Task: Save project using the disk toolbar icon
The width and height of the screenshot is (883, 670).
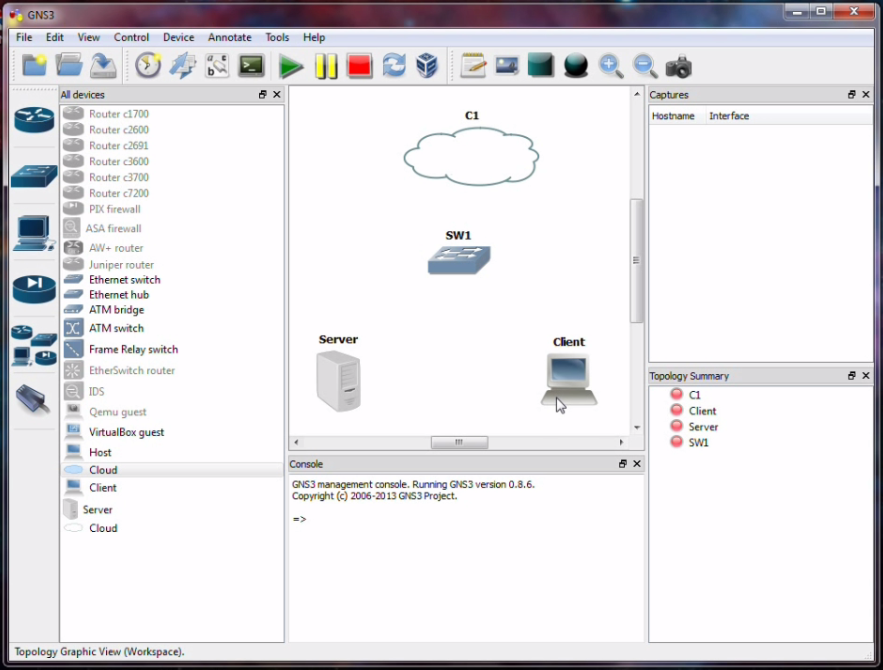Action: [x=103, y=66]
